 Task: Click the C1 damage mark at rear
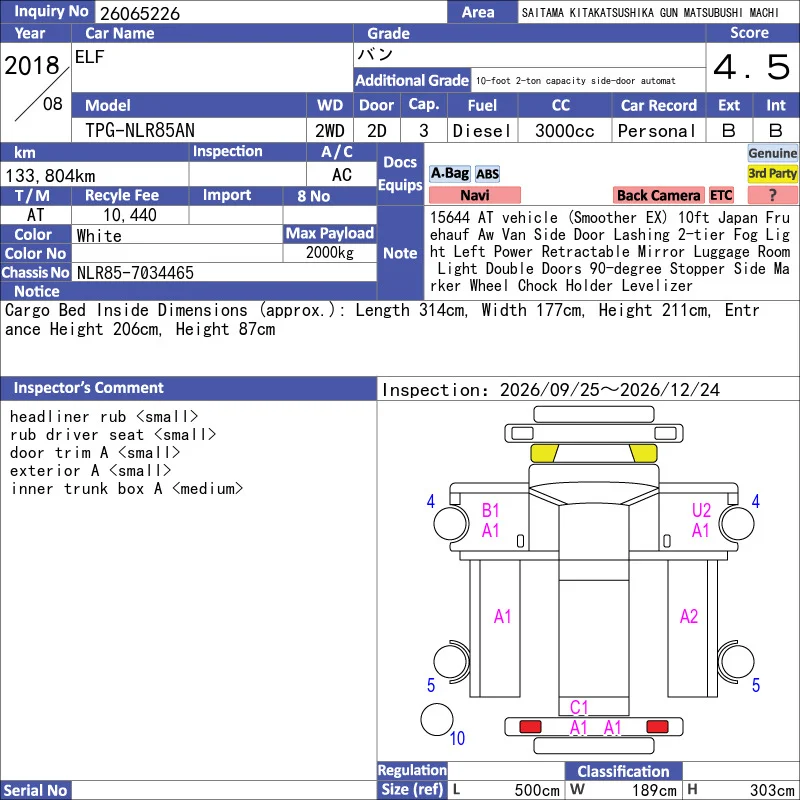click(x=579, y=707)
